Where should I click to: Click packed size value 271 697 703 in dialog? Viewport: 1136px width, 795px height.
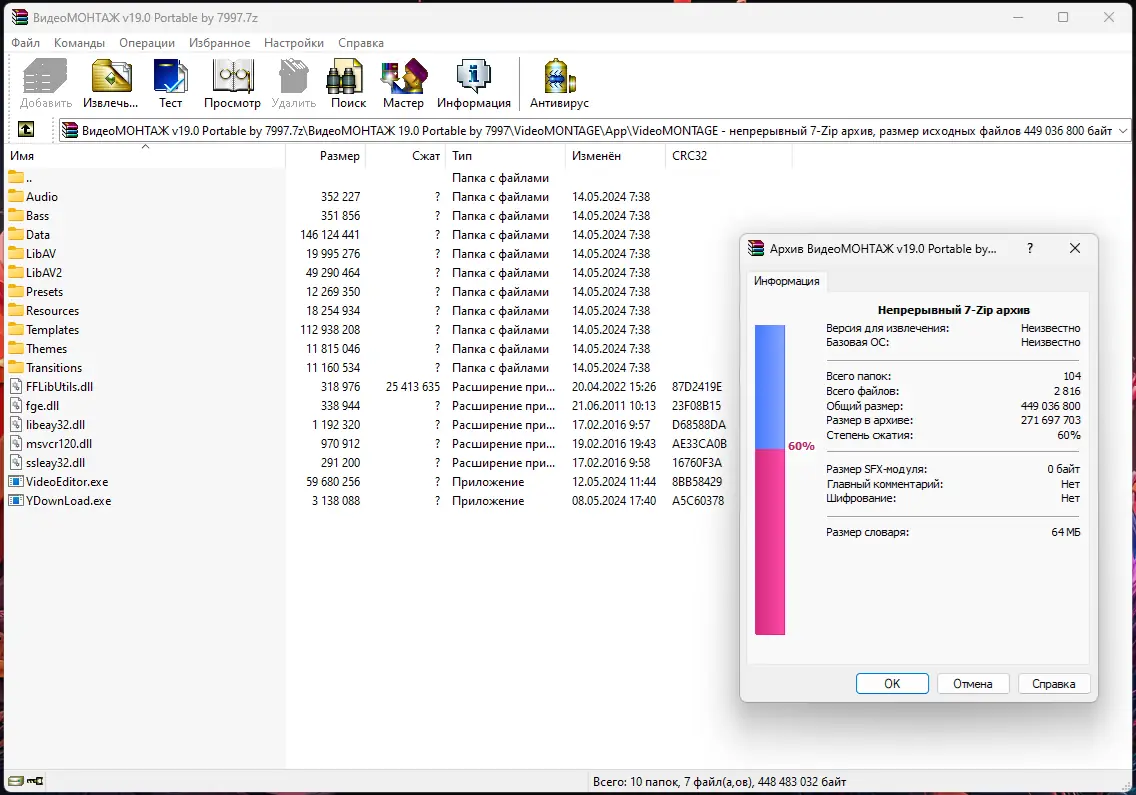[x=1051, y=420]
